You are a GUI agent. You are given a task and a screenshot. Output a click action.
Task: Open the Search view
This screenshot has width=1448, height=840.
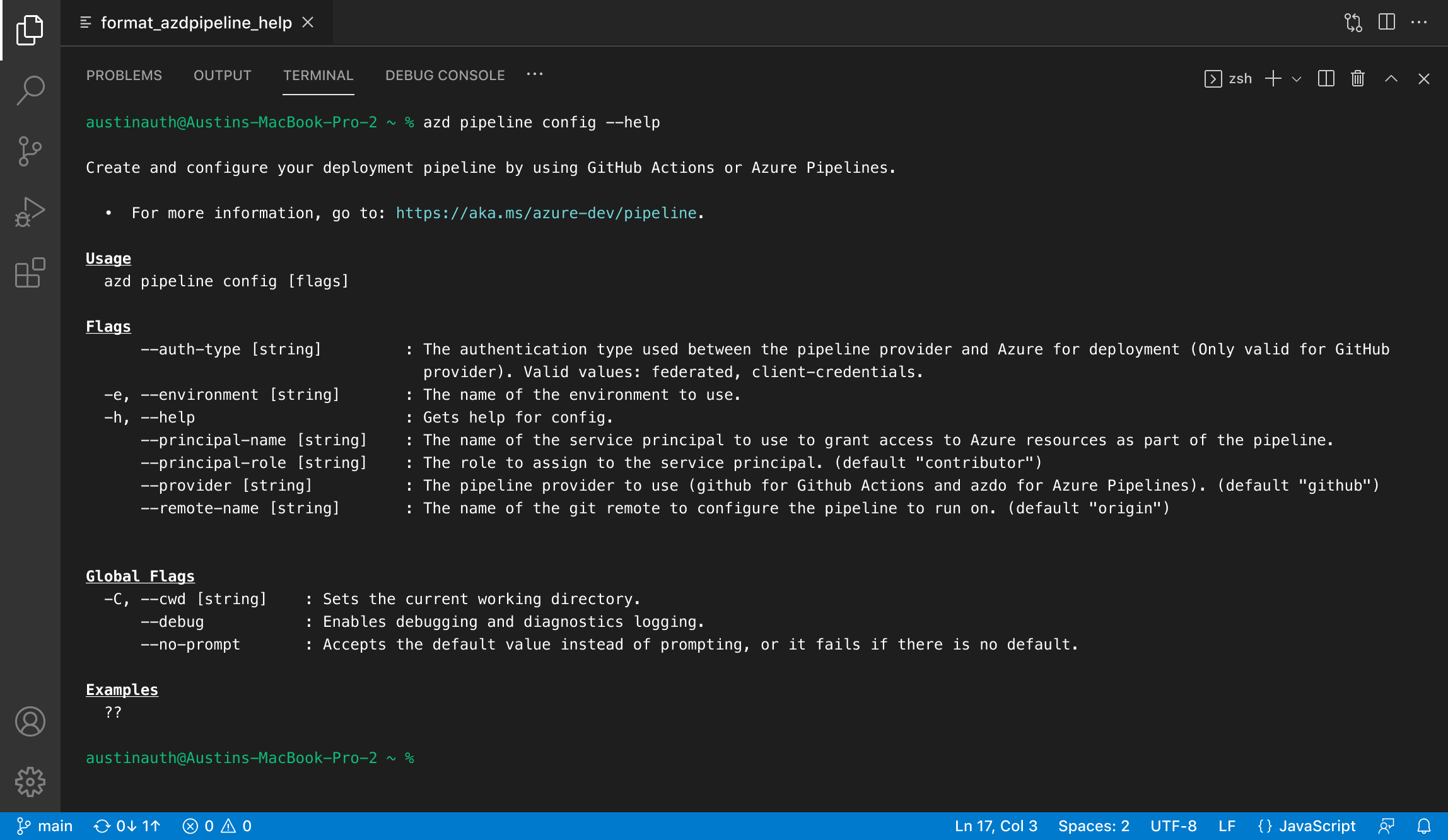click(x=31, y=90)
